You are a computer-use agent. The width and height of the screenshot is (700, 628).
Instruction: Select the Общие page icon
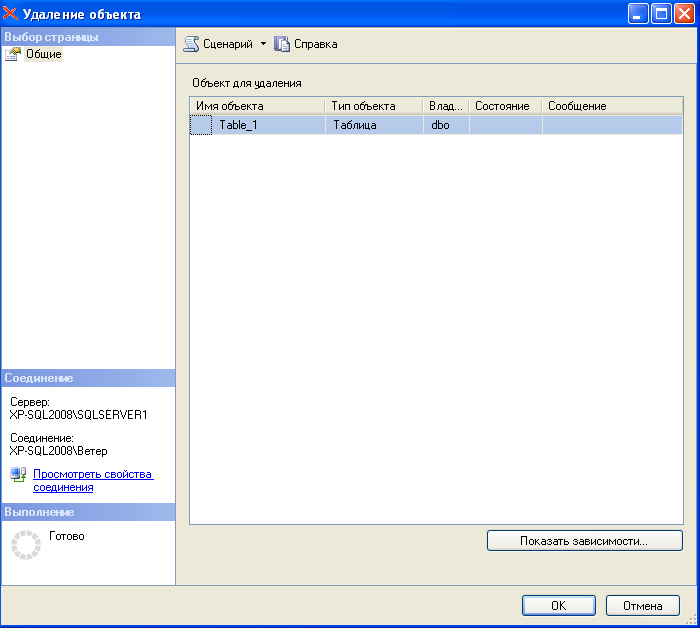coord(13,54)
